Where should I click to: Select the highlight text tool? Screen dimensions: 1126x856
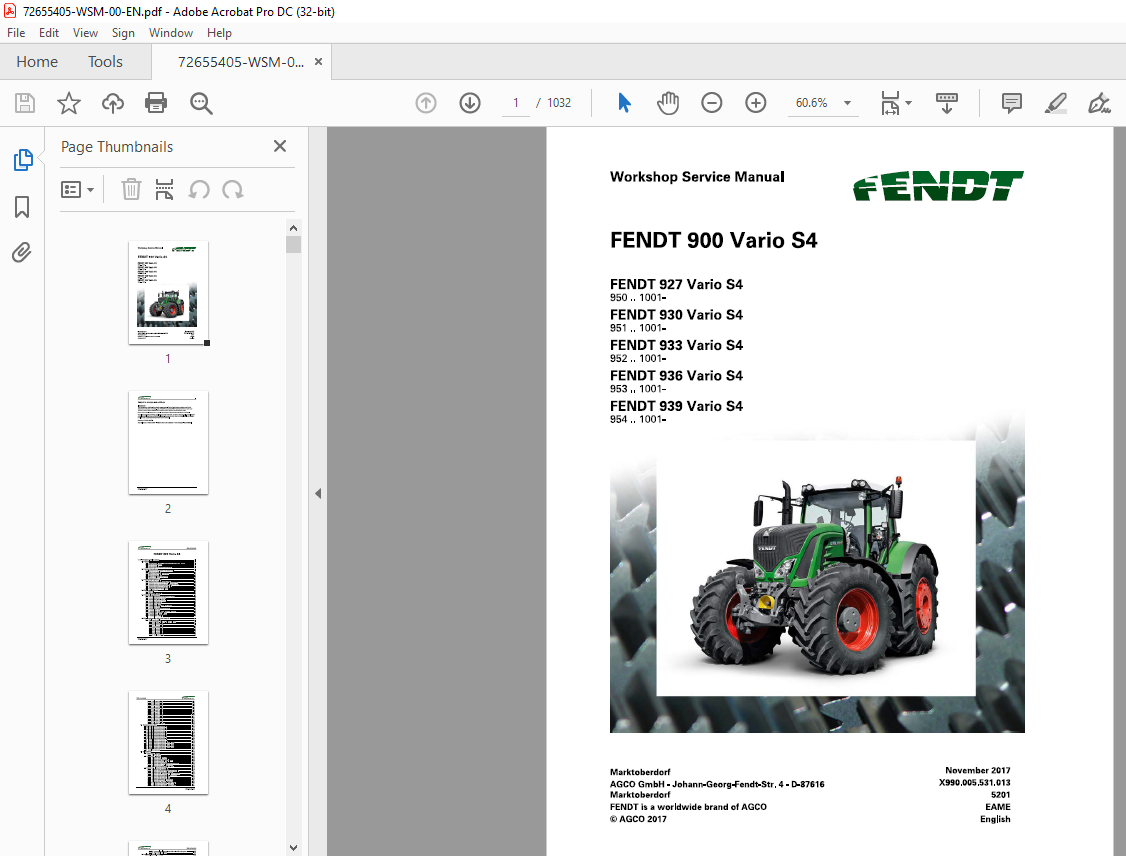[x=1055, y=103]
